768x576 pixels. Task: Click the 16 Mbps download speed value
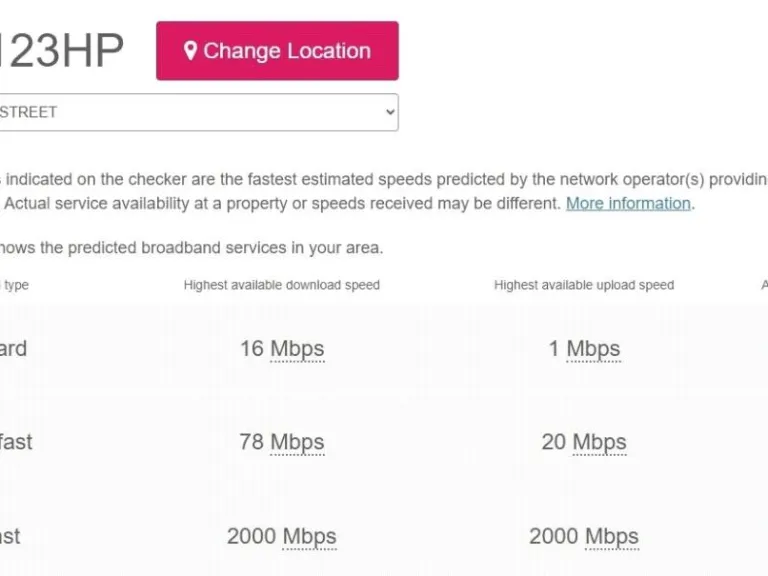click(x=282, y=349)
